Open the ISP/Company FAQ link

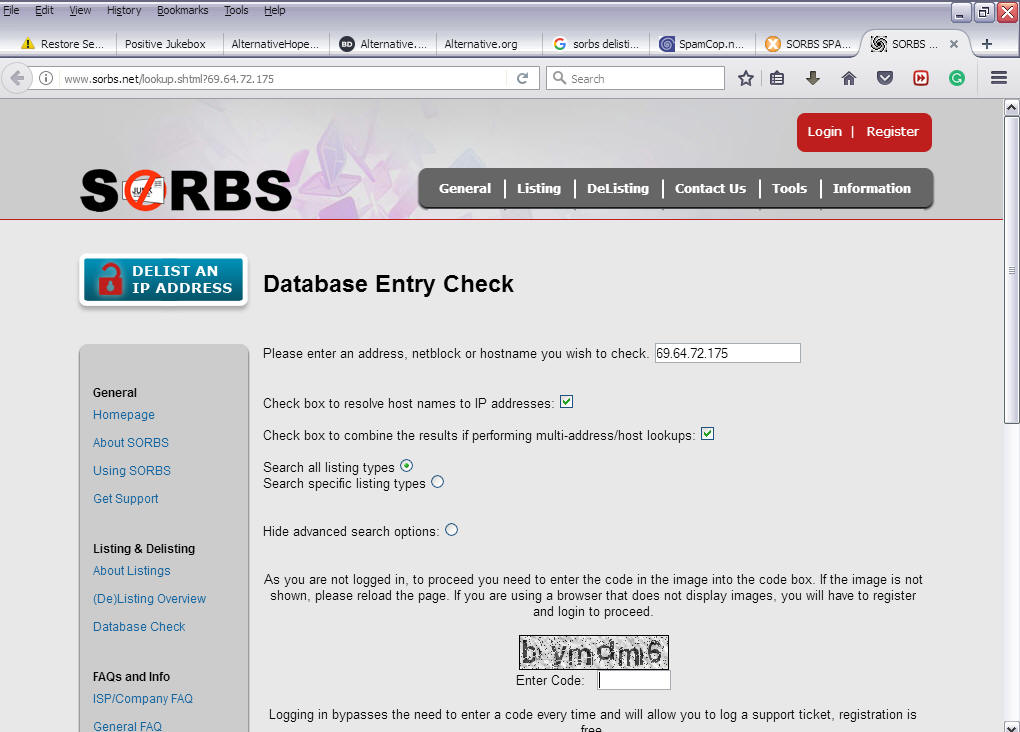click(142, 699)
